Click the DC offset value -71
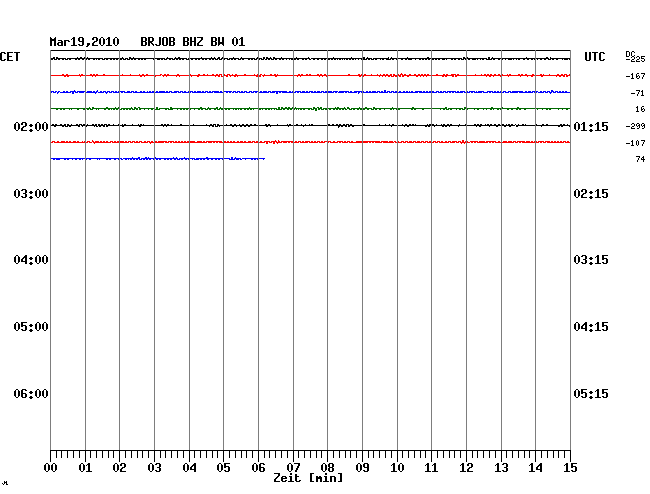The image size is (650, 494). tap(638, 93)
